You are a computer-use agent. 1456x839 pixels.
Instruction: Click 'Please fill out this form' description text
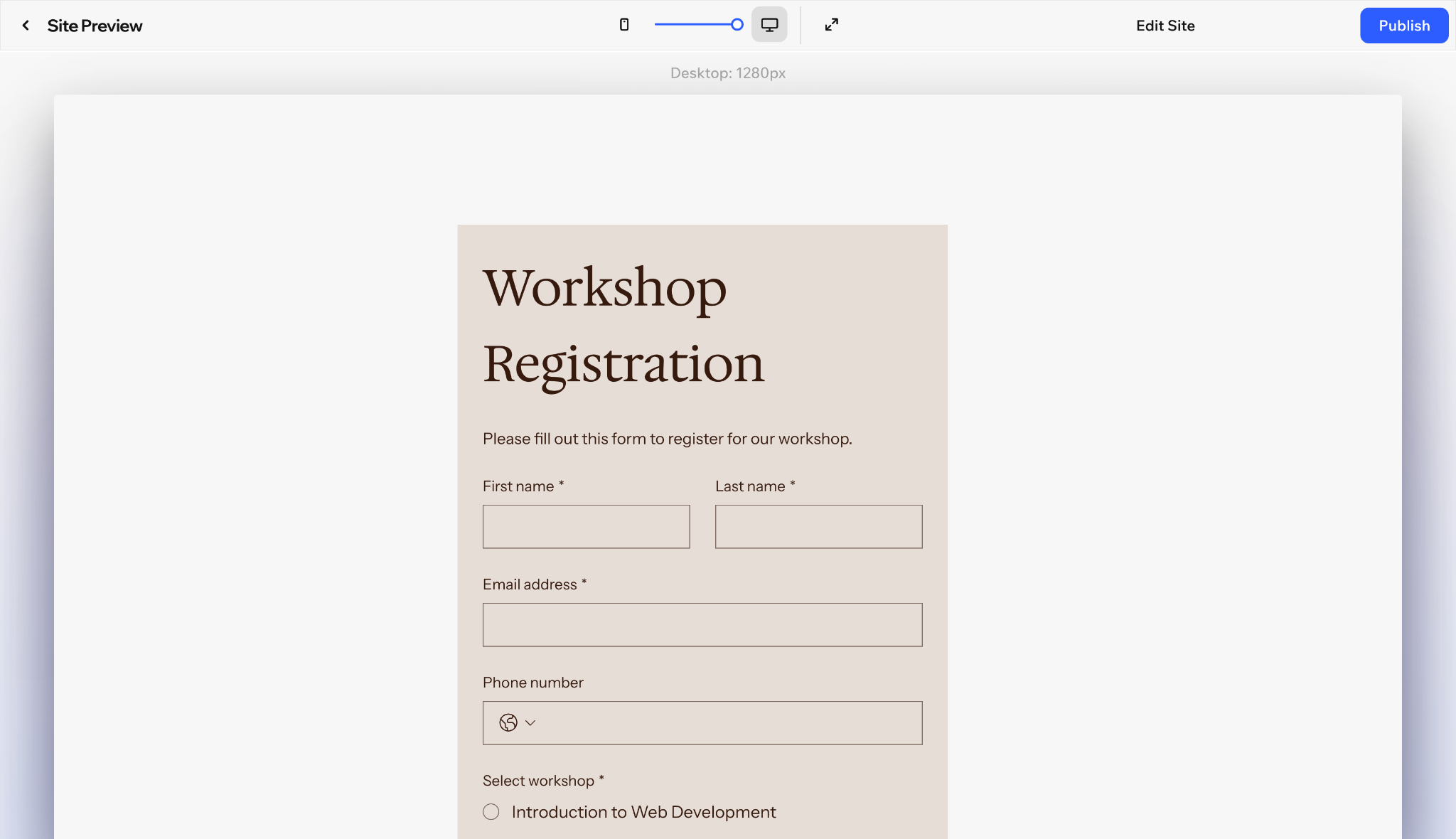(667, 439)
